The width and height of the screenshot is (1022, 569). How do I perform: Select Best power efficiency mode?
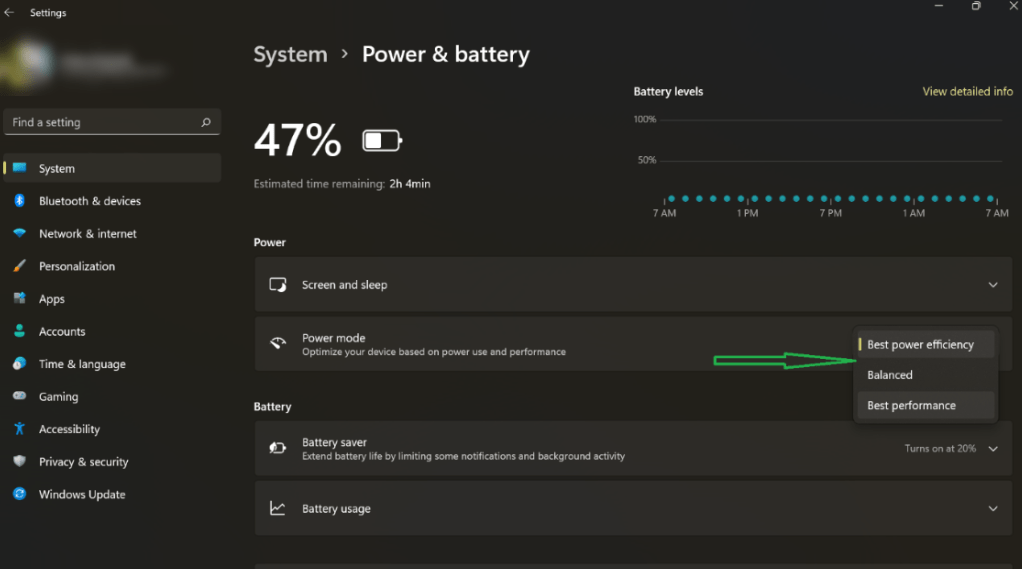point(920,345)
